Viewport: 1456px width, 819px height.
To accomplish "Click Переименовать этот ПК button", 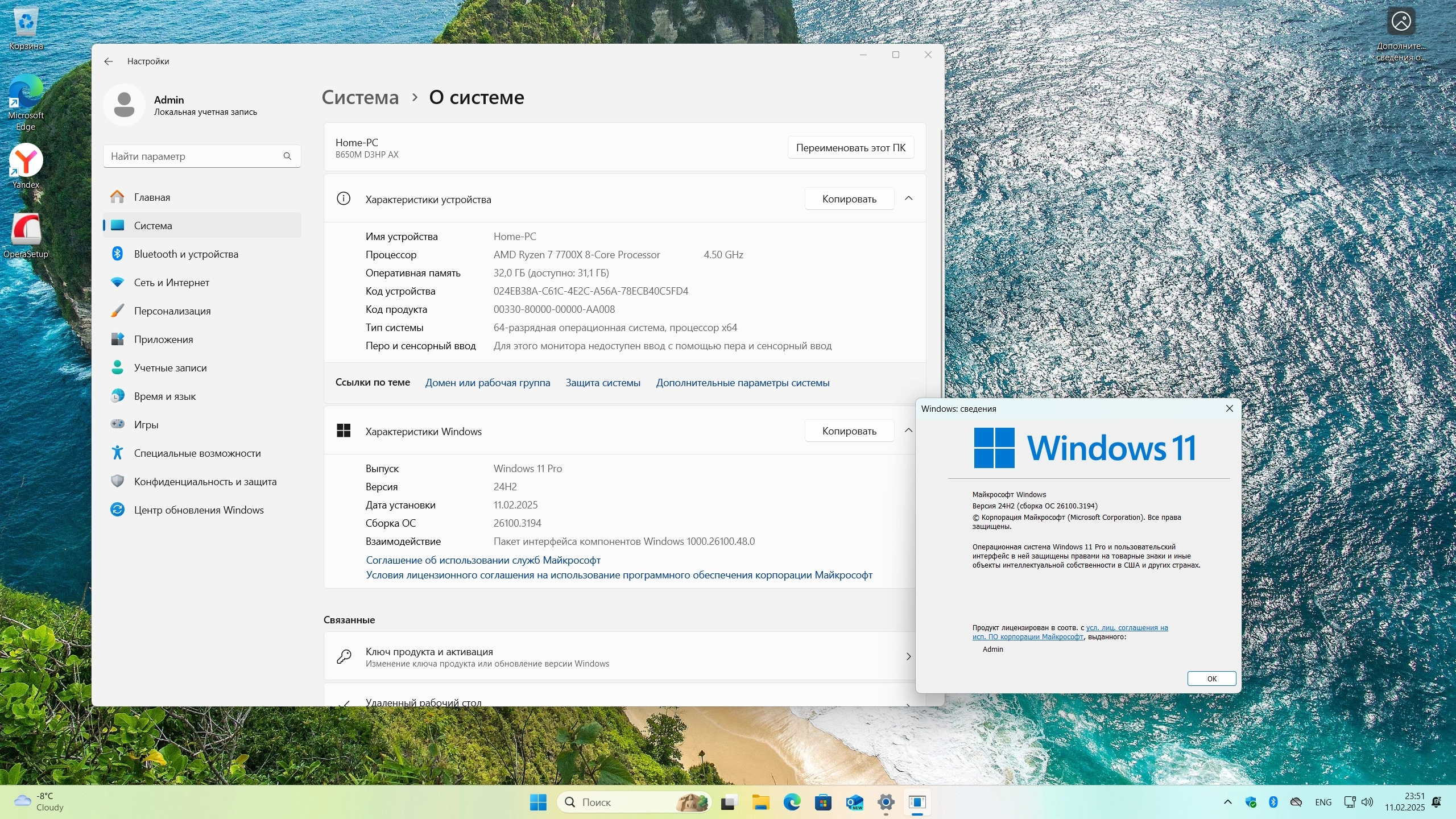I will point(850,148).
